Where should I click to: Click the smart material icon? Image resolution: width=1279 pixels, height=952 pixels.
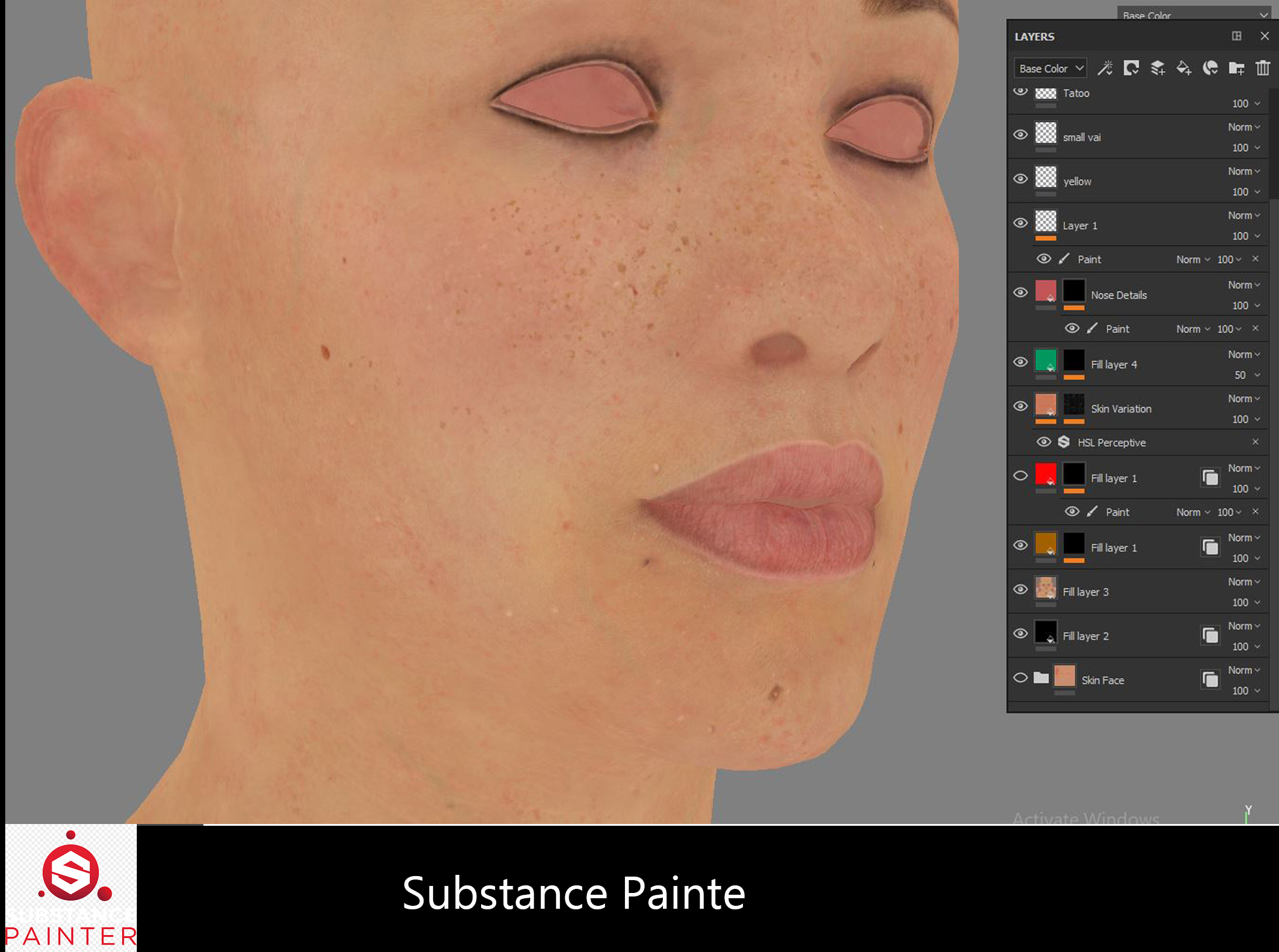click(1210, 68)
